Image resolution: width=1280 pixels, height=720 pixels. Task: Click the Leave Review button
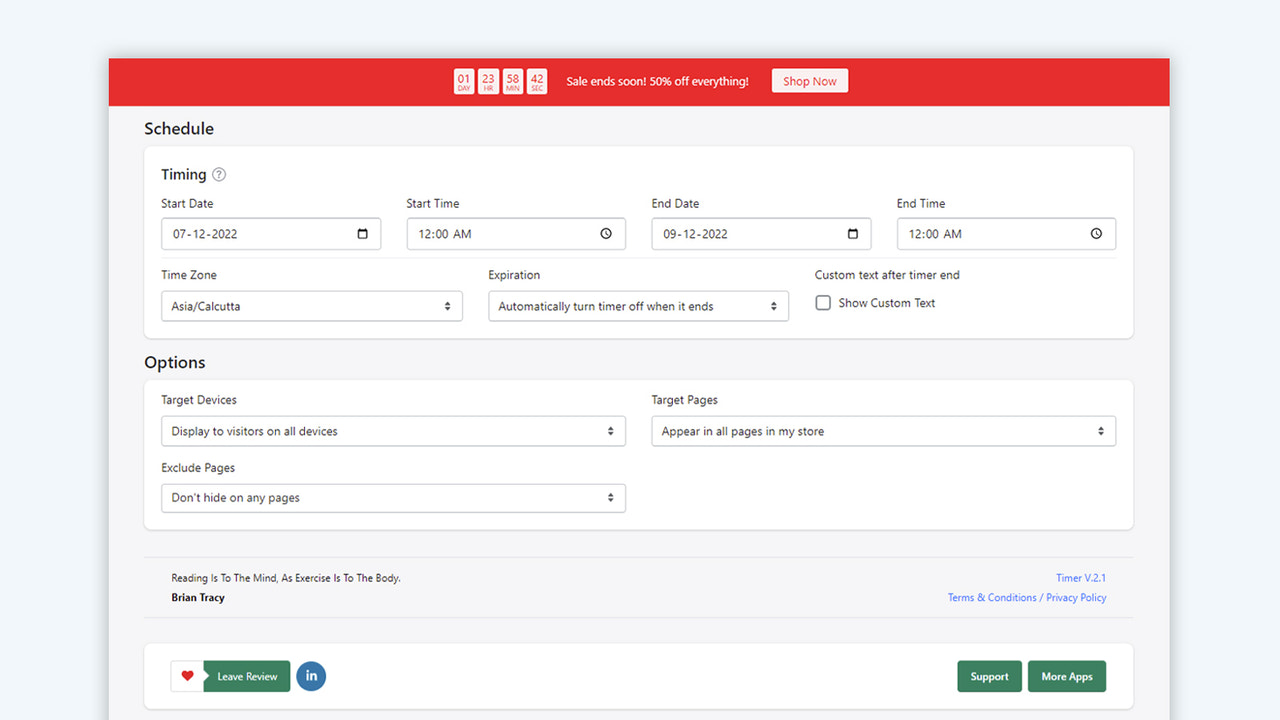(x=246, y=676)
